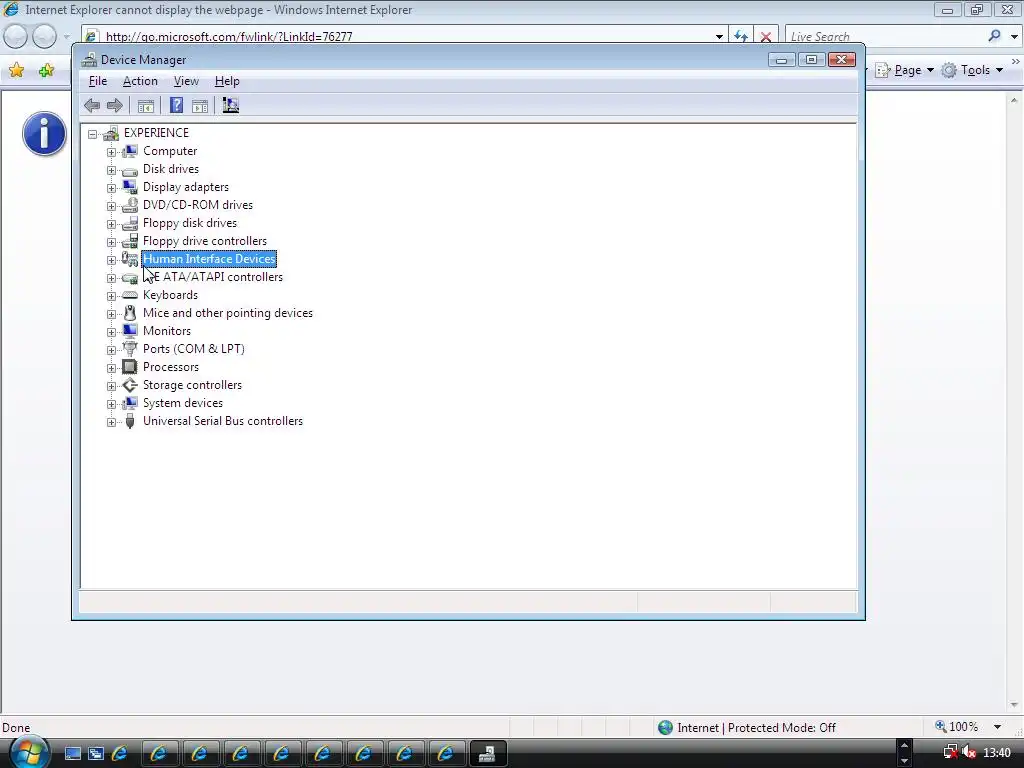The width and height of the screenshot is (1024, 768).
Task: Open the Page menu in Internet Explorer
Action: (x=905, y=70)
